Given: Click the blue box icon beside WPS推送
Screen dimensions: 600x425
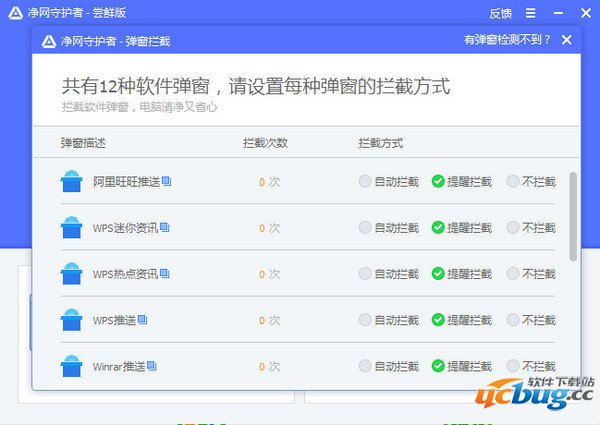Looking at the screenshot, I should (72, 320).
